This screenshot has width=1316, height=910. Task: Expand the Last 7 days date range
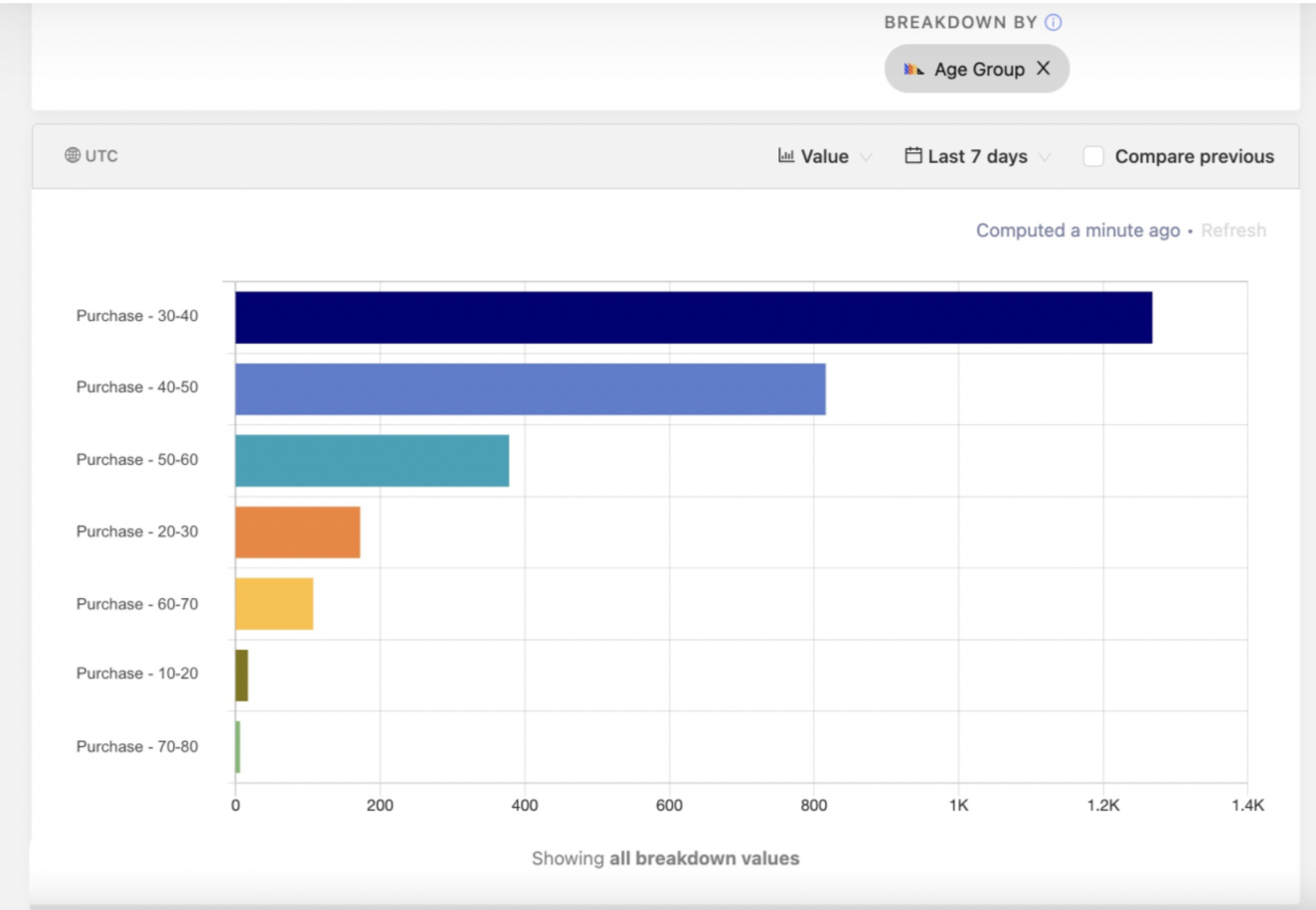tap(978, 156)
